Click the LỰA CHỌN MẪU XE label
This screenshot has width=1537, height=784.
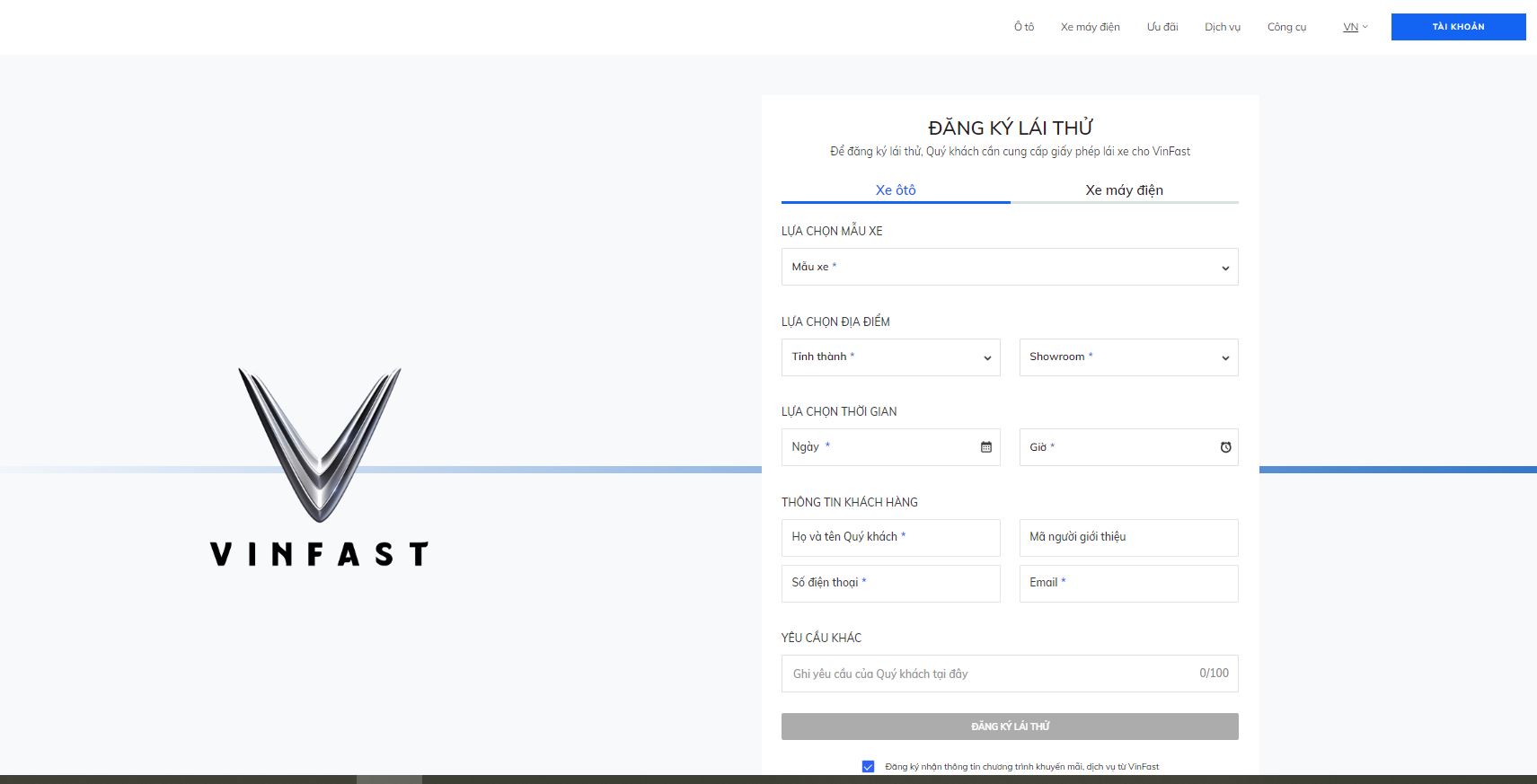click(832, 231)
